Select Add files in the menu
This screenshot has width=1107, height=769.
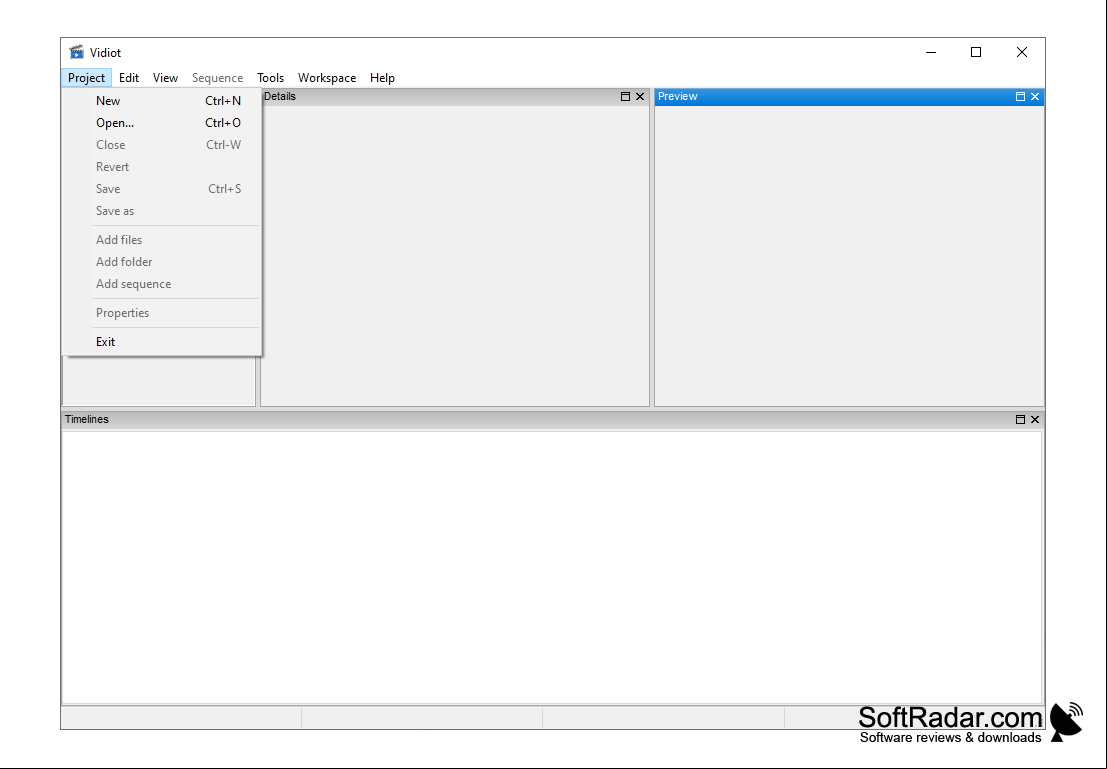[x=162, y=239]
